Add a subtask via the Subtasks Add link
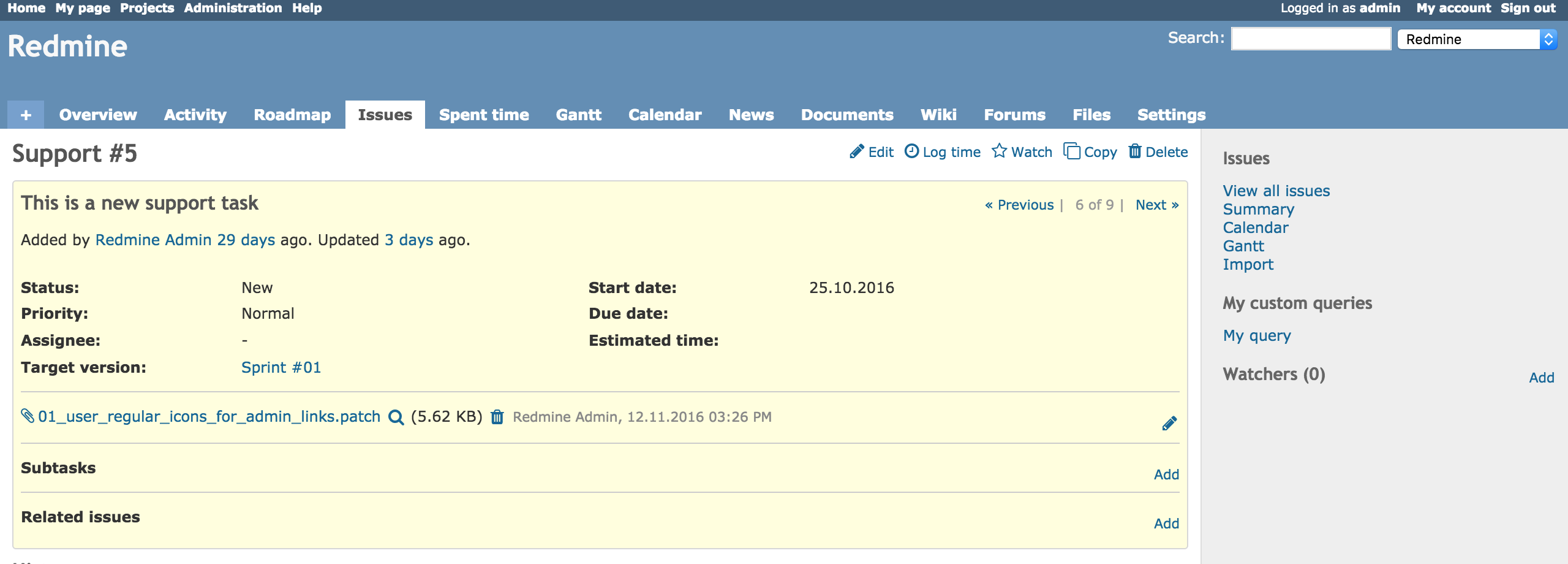 coord(1166,474)
